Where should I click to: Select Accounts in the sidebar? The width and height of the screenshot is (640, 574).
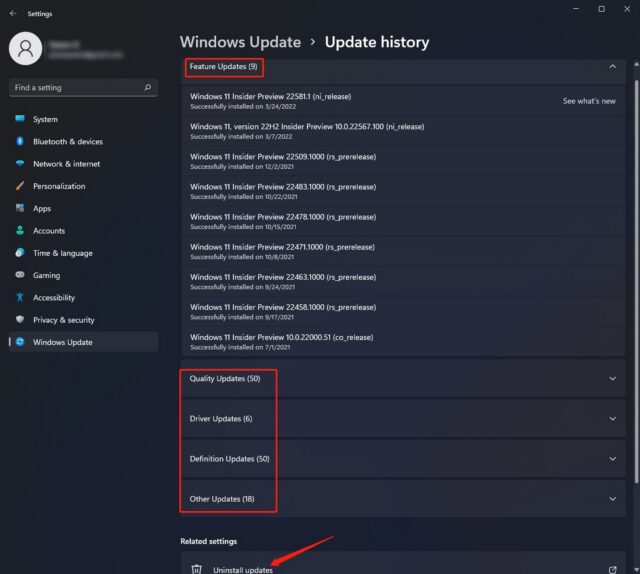[83, 231]
